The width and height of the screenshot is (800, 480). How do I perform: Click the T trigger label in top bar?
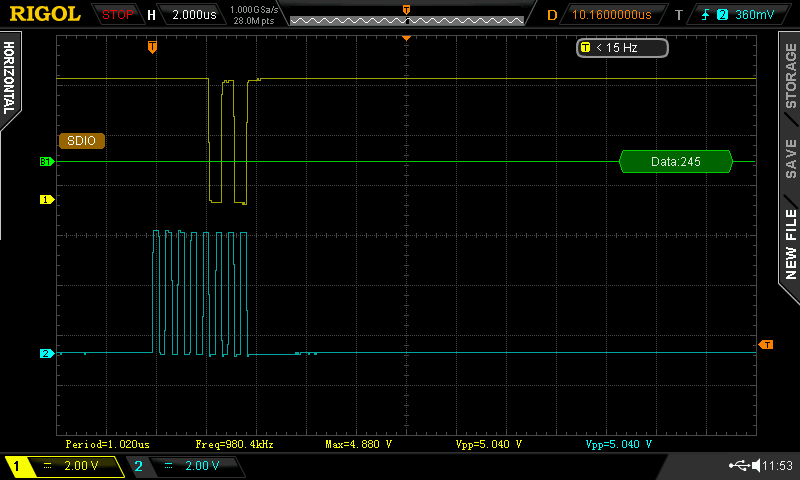679,15
